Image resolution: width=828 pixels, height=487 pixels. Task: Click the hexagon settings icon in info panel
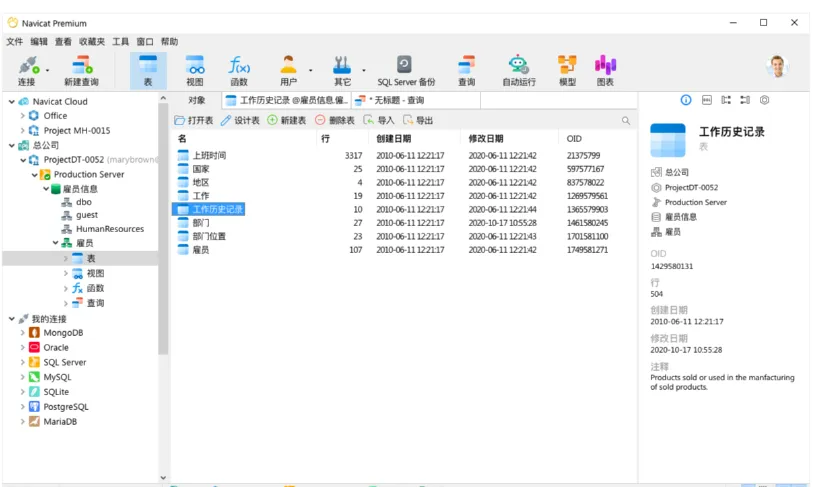point(765,100)
